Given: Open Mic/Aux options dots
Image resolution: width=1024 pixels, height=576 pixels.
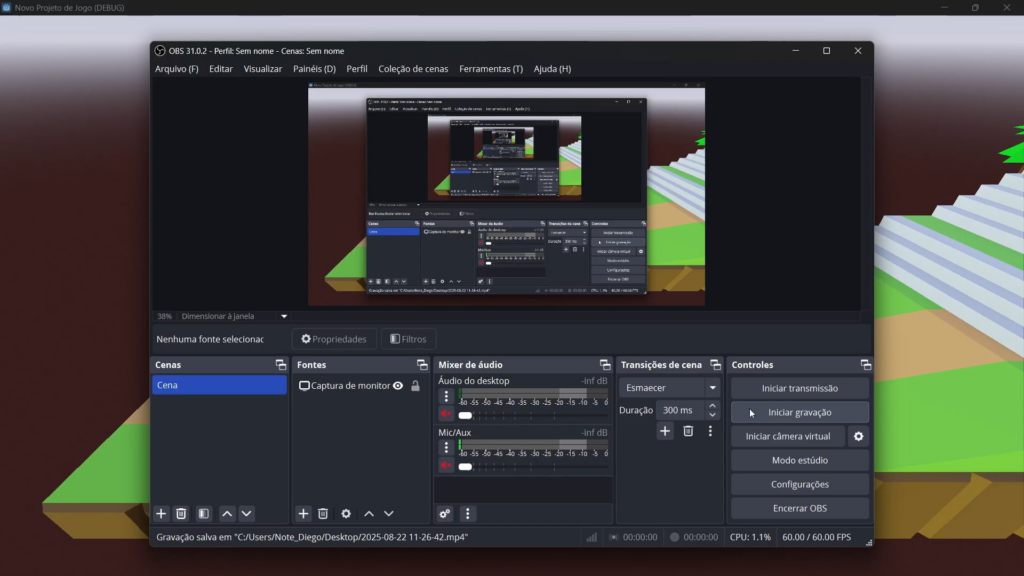Looking at the screenshot, I should [446, 447].
